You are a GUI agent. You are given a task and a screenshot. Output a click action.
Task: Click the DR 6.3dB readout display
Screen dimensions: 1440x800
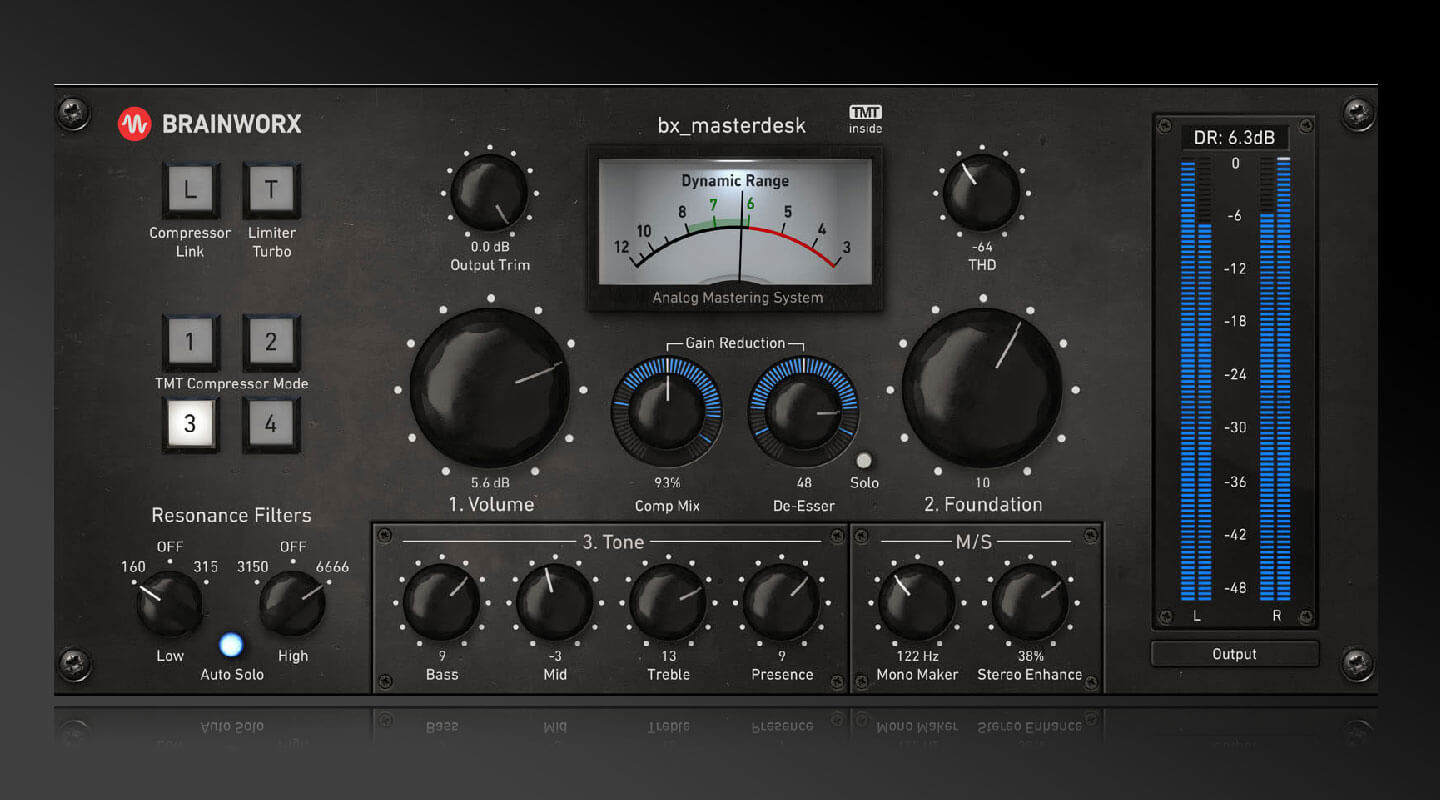[x=1234, y=138]
